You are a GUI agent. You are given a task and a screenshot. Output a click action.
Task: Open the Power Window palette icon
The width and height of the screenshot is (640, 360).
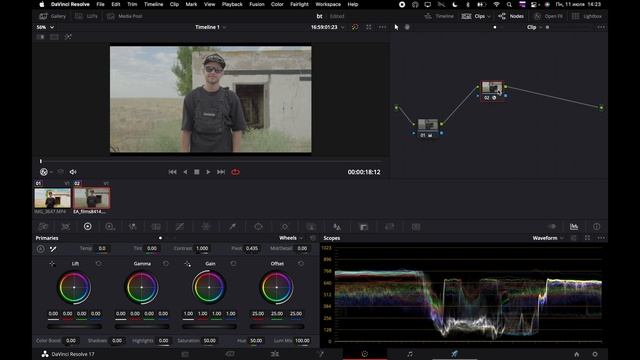(x=258, y=227)
